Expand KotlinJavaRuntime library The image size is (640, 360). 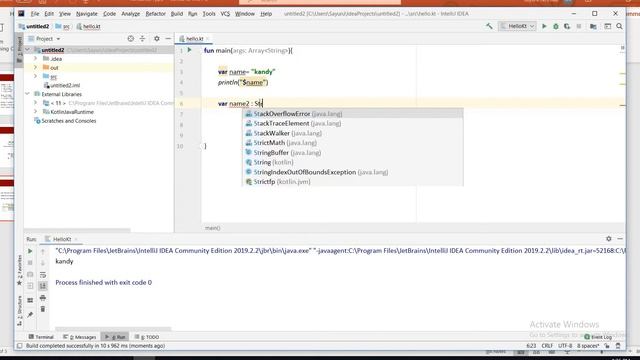point(36,111)
